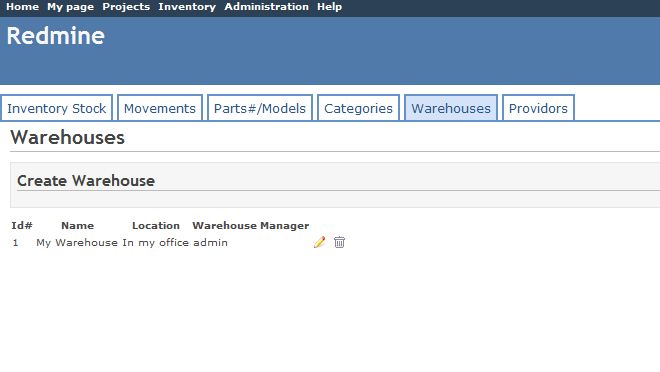This screenshot has width=660, height=372.
Task: Open the Inventory Stock tab
Action: pos(56,108)
